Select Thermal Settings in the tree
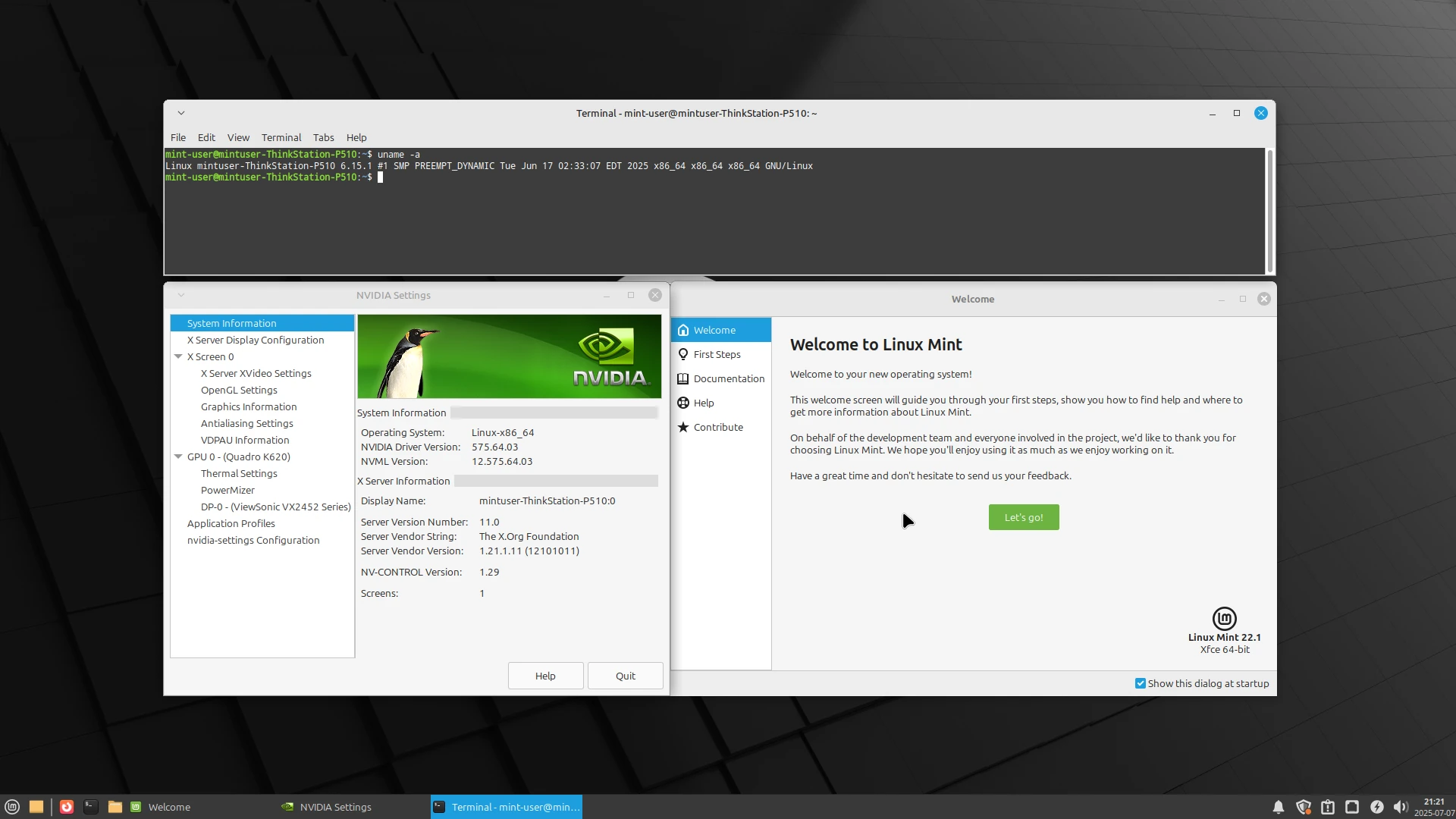1456x819 pixels. (239, 473)
